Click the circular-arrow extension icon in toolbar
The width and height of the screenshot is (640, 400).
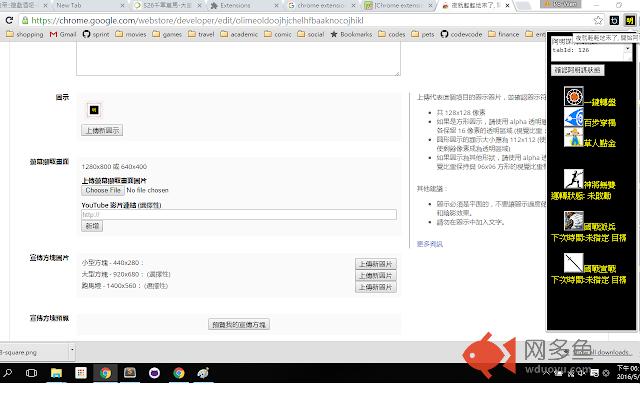(614, 20)
